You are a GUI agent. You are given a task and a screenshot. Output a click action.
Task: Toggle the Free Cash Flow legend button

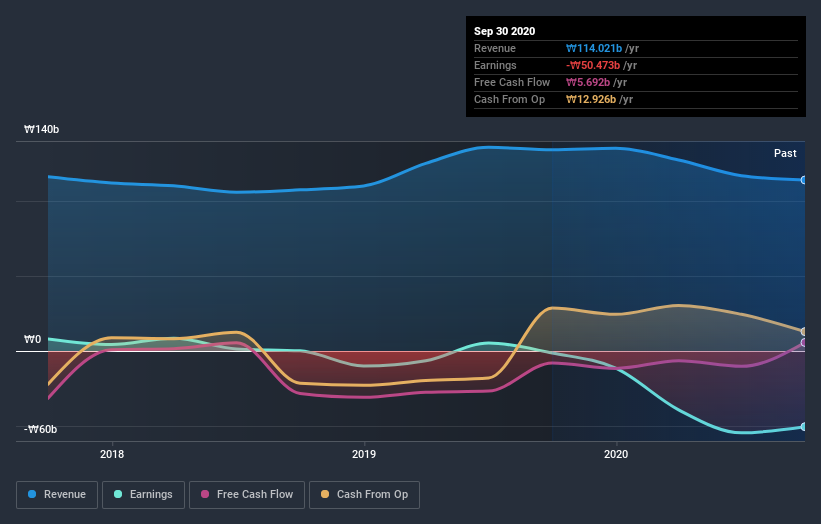(247, 495)
